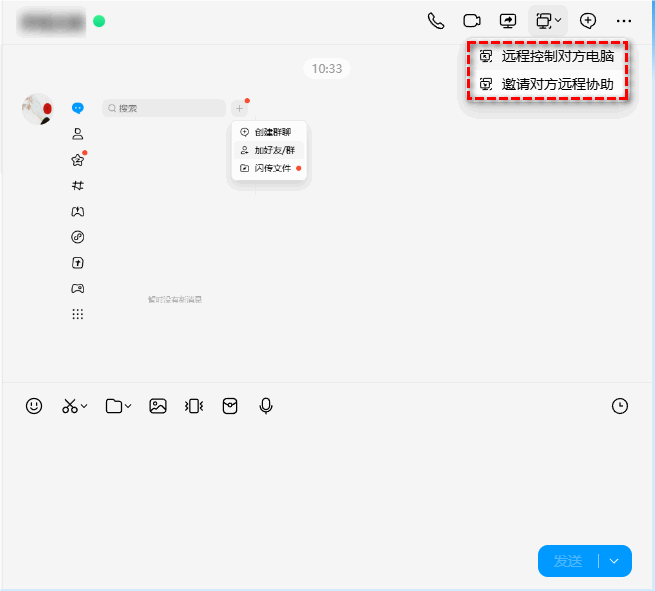The height and width of the screenshot is (591, 655).
Task: Open the emoji picker
Action: (34, 406)
